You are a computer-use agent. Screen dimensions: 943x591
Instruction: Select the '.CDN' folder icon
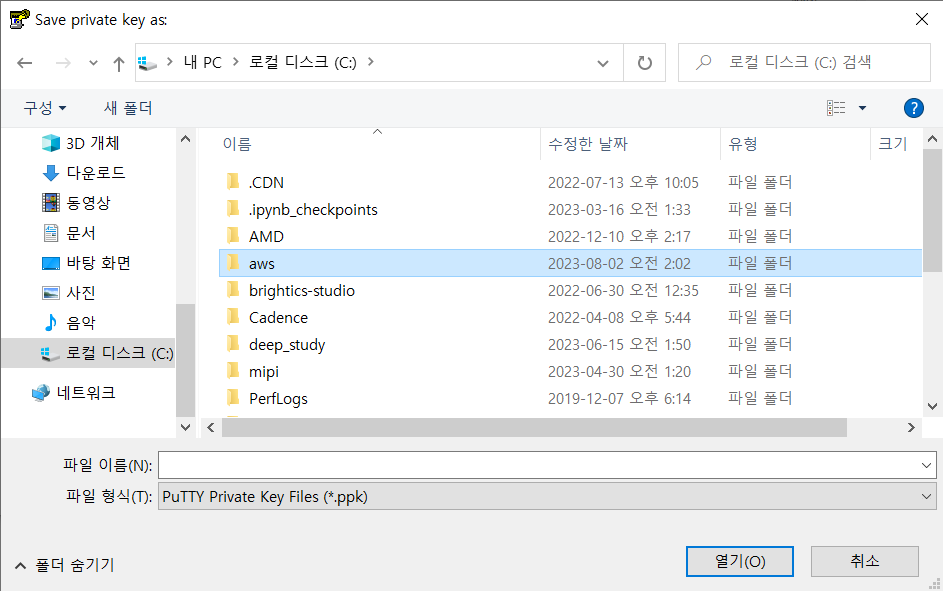233,182
